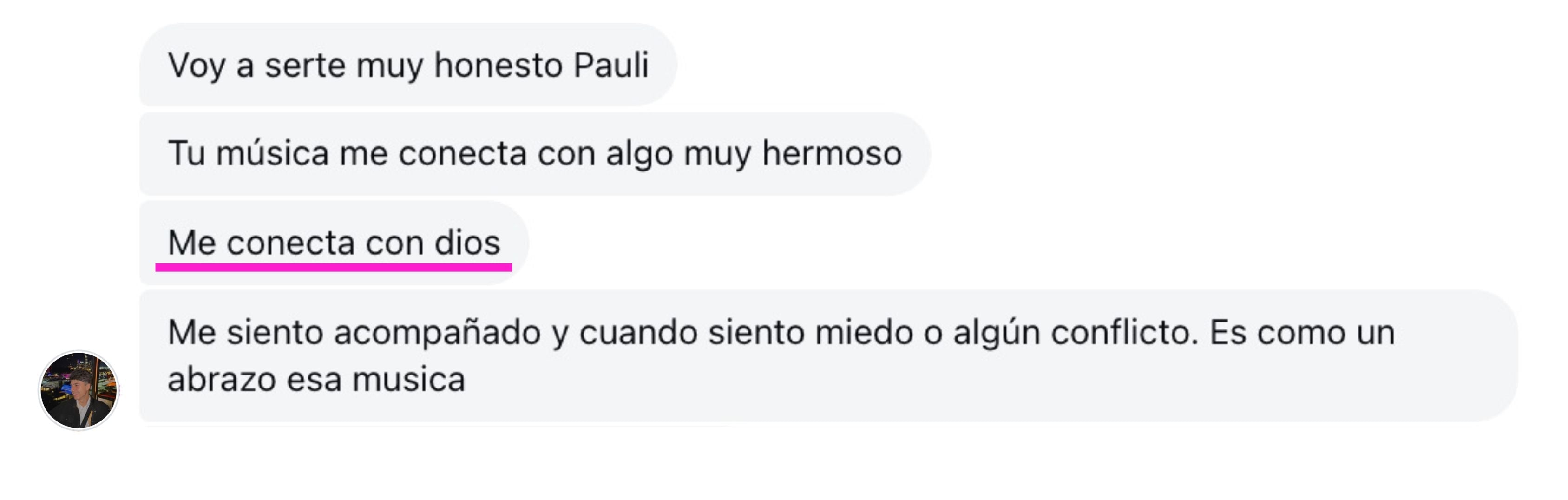
Task: Click the word "acompañado" in the last message
Action: pos(437,333)
